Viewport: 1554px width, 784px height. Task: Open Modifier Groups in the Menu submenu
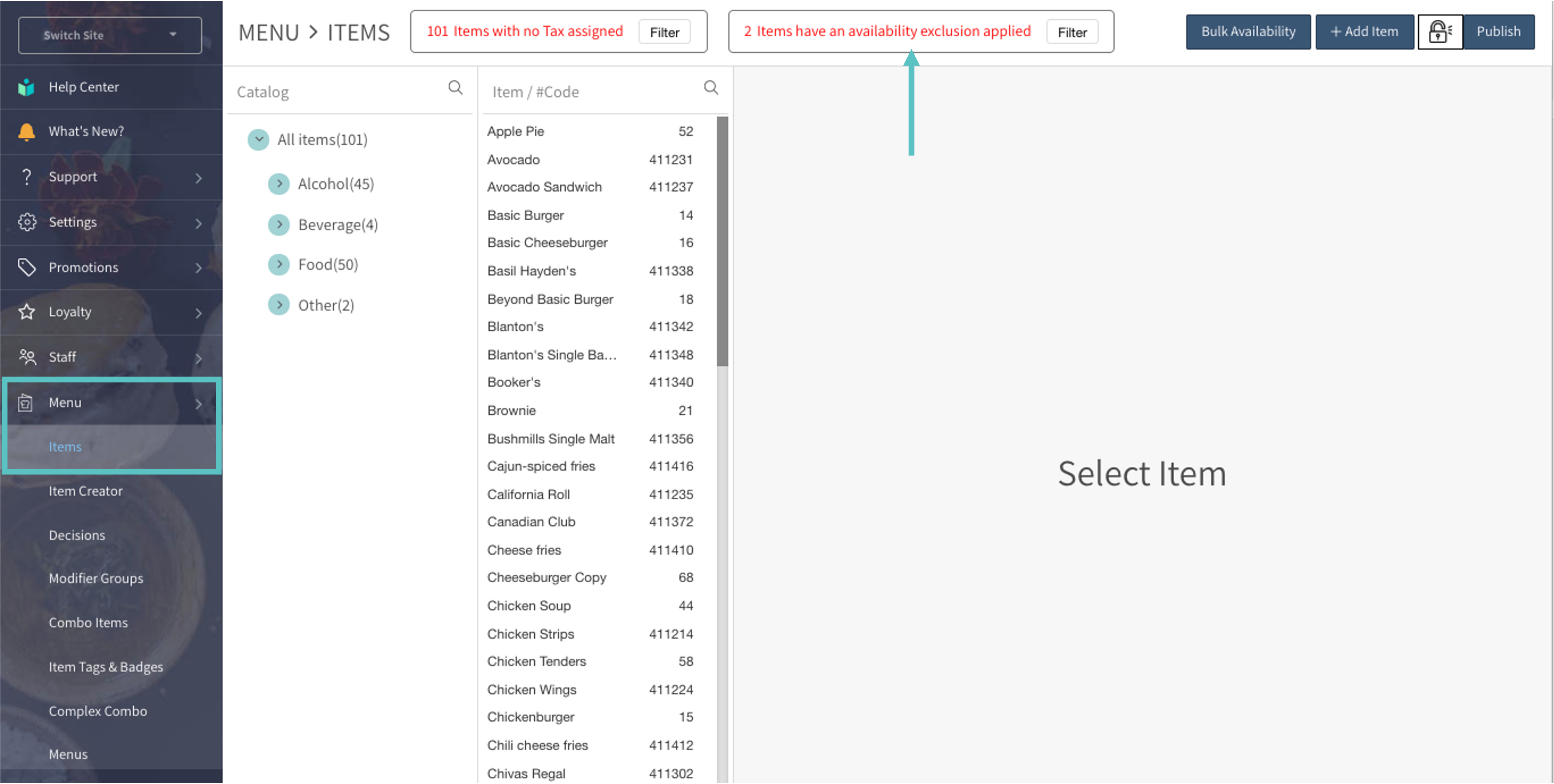click(96, 578)
